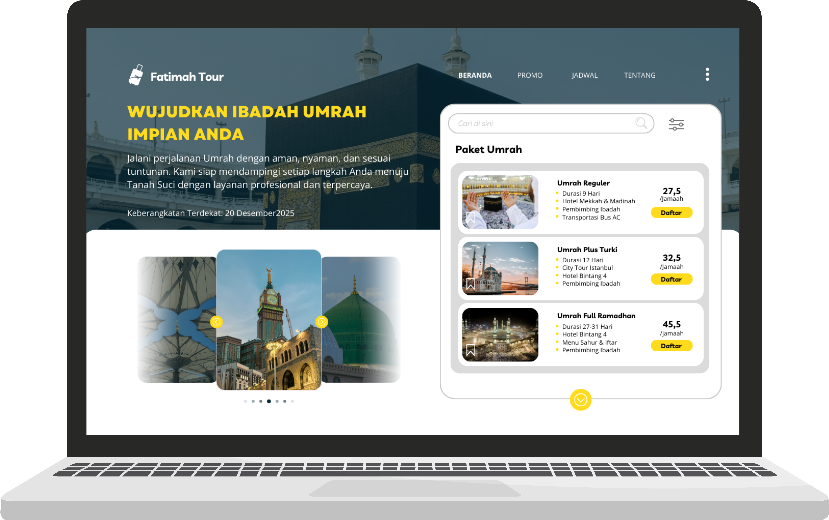Open the three-dot vertical menu
The width and height of the screenshot is (829, 520).
pyautogui.click(x=707, y=75)
